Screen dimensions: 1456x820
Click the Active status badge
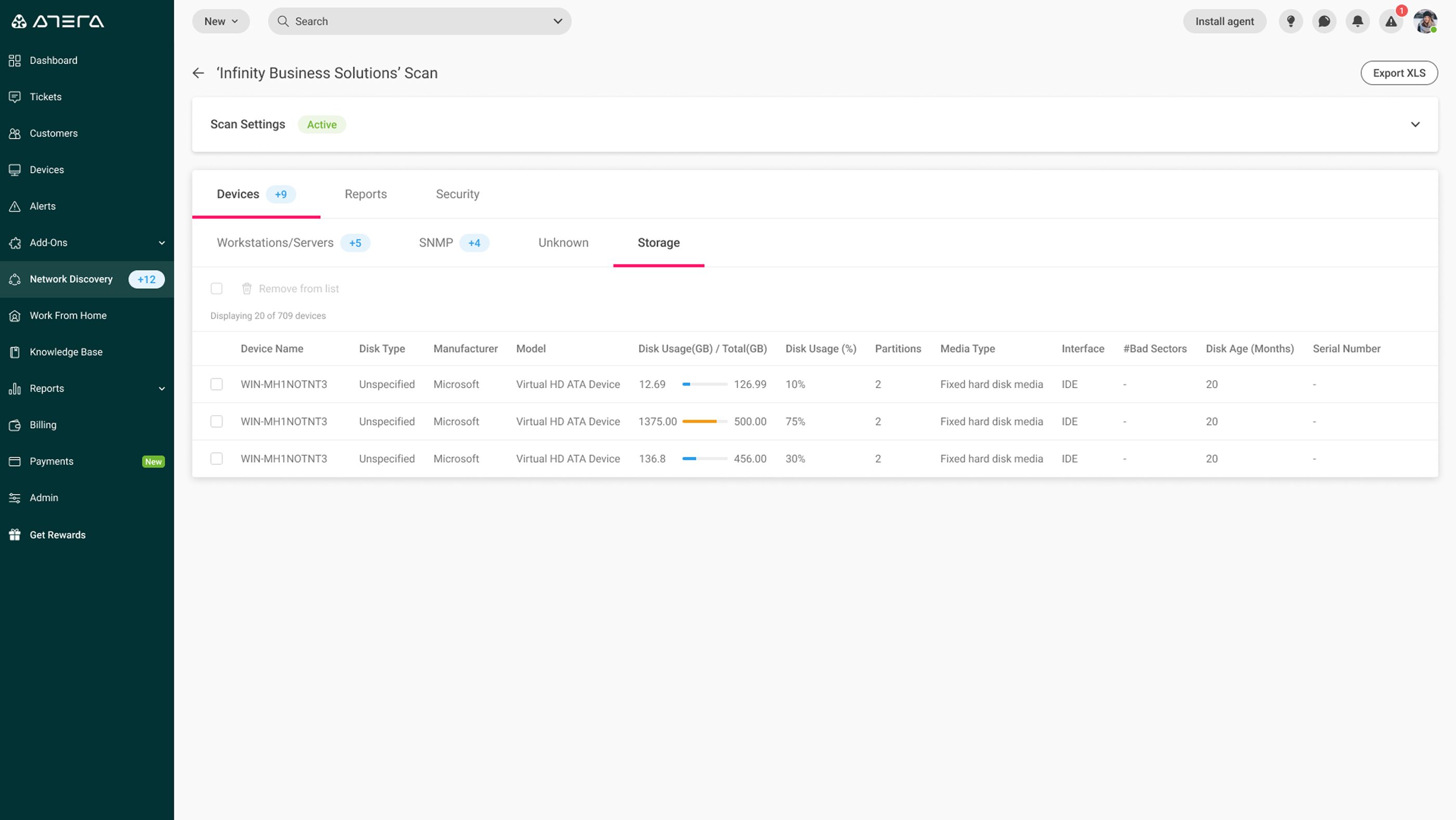pyautogui.click(x=321, y=124)
